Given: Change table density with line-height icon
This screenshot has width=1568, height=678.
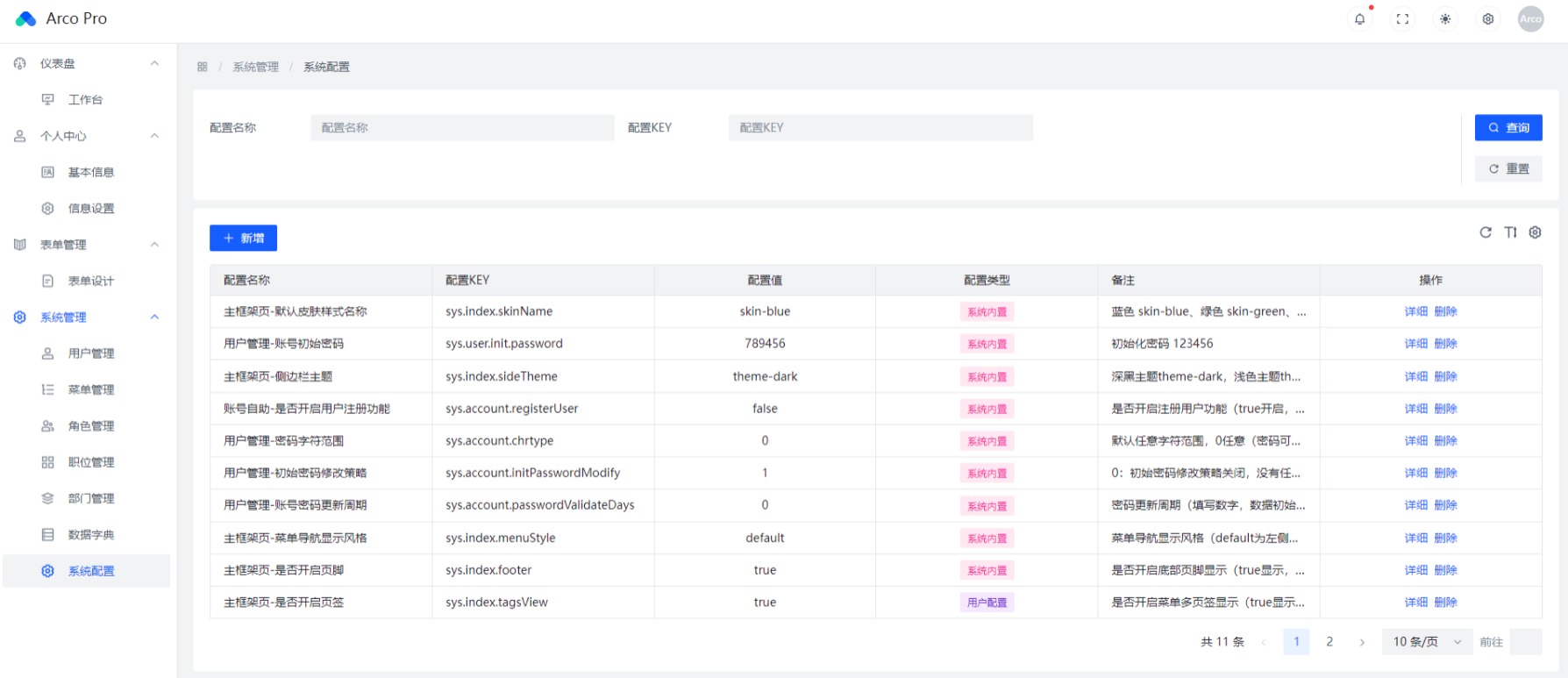Looking at the screenshot, I should pos(1510,232).
